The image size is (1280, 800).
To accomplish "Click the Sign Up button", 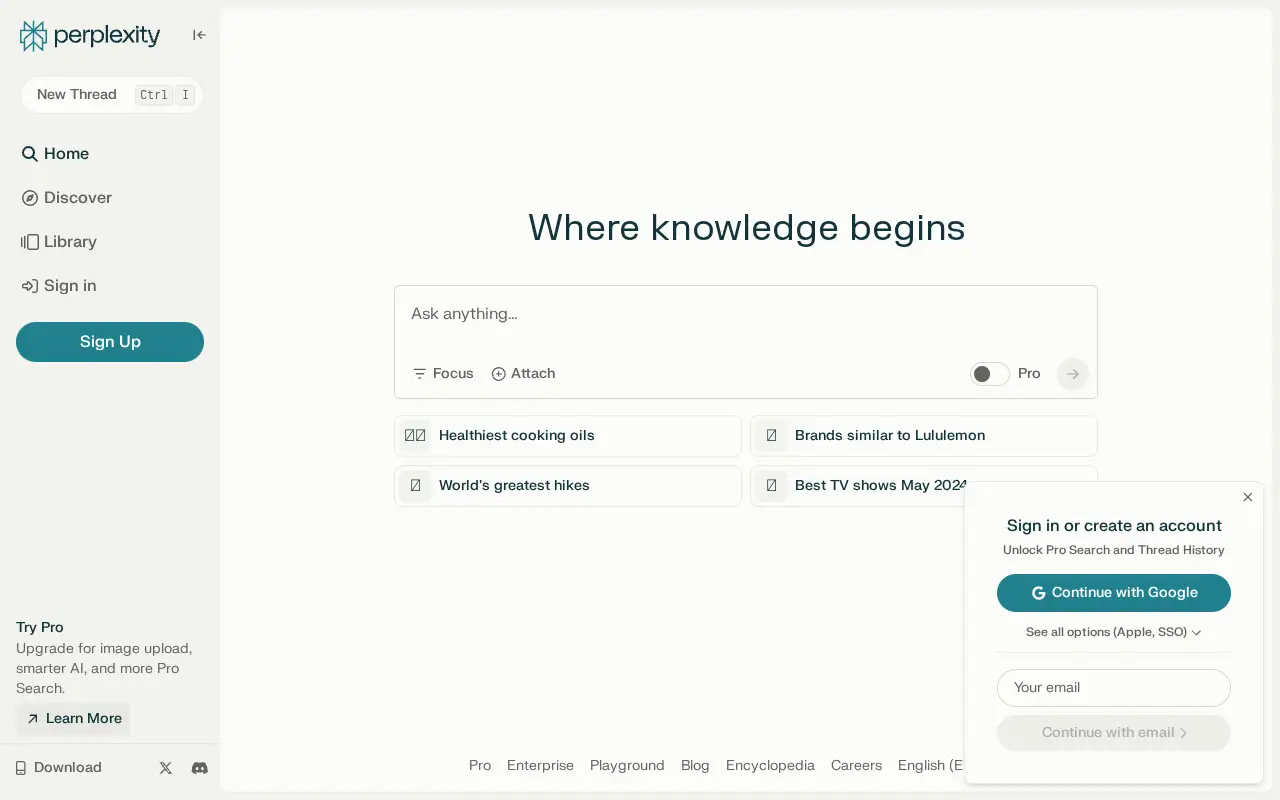I will pyautogui.click(x=110, y=342).
